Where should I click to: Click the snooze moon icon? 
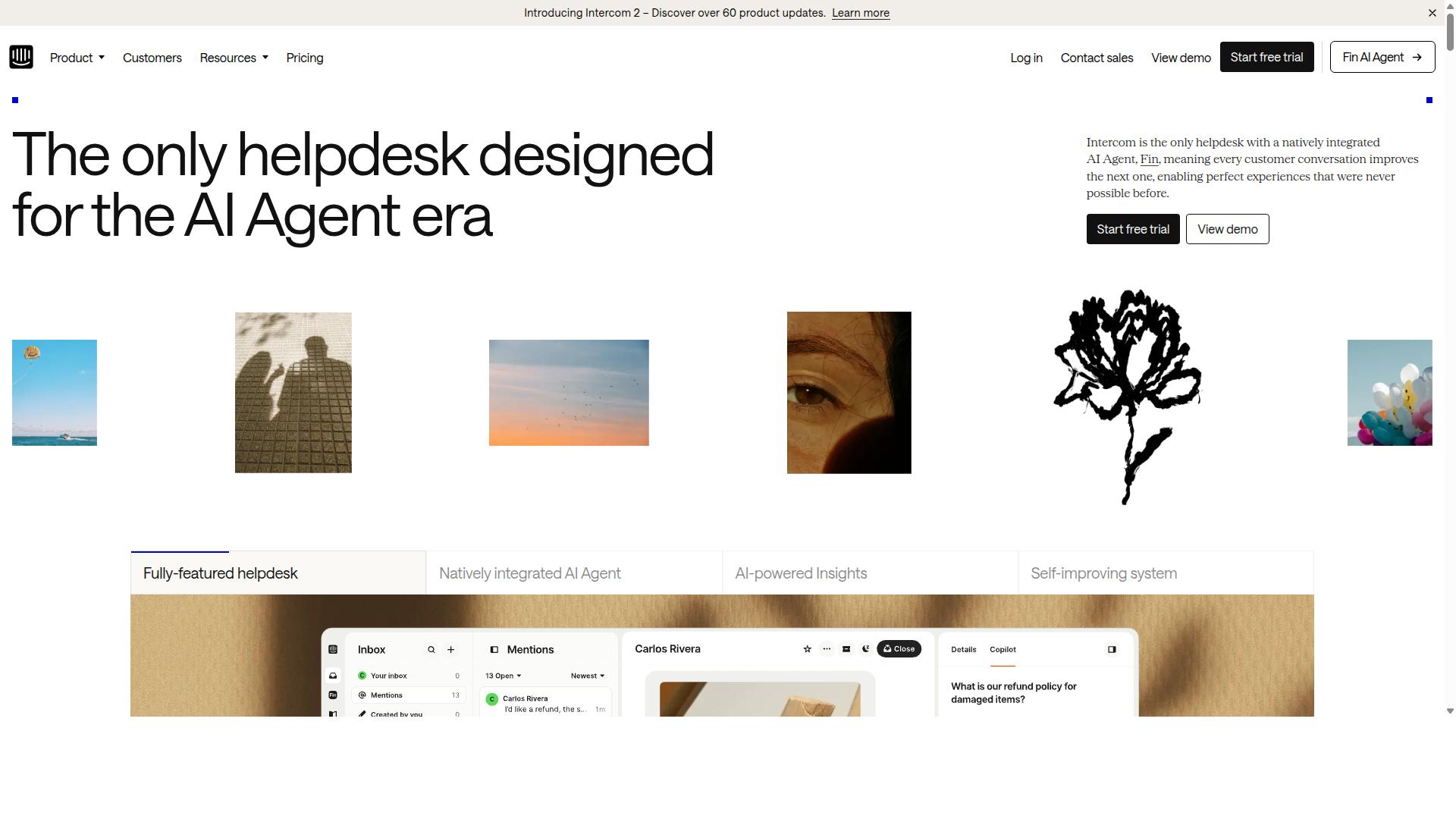pyautogui.click(x=865, y=649)
